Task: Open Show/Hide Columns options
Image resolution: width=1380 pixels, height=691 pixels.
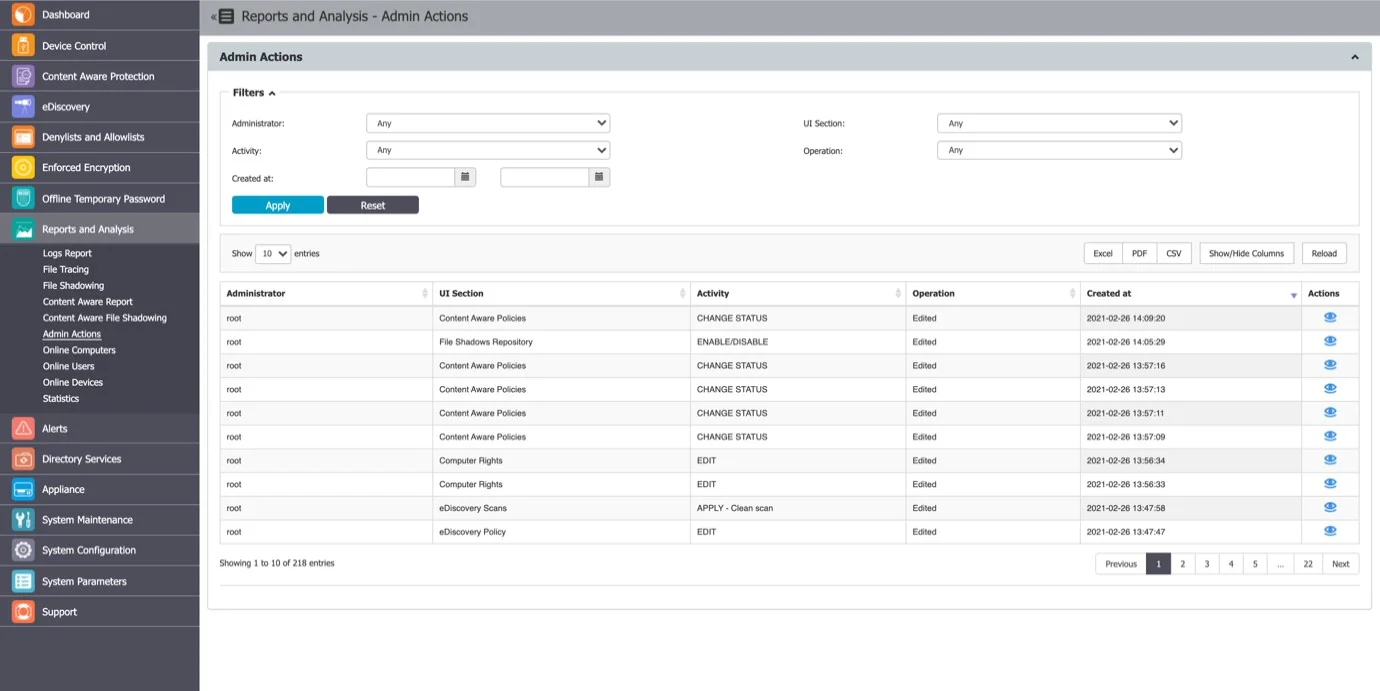Action: click(x=1246, y=253)
